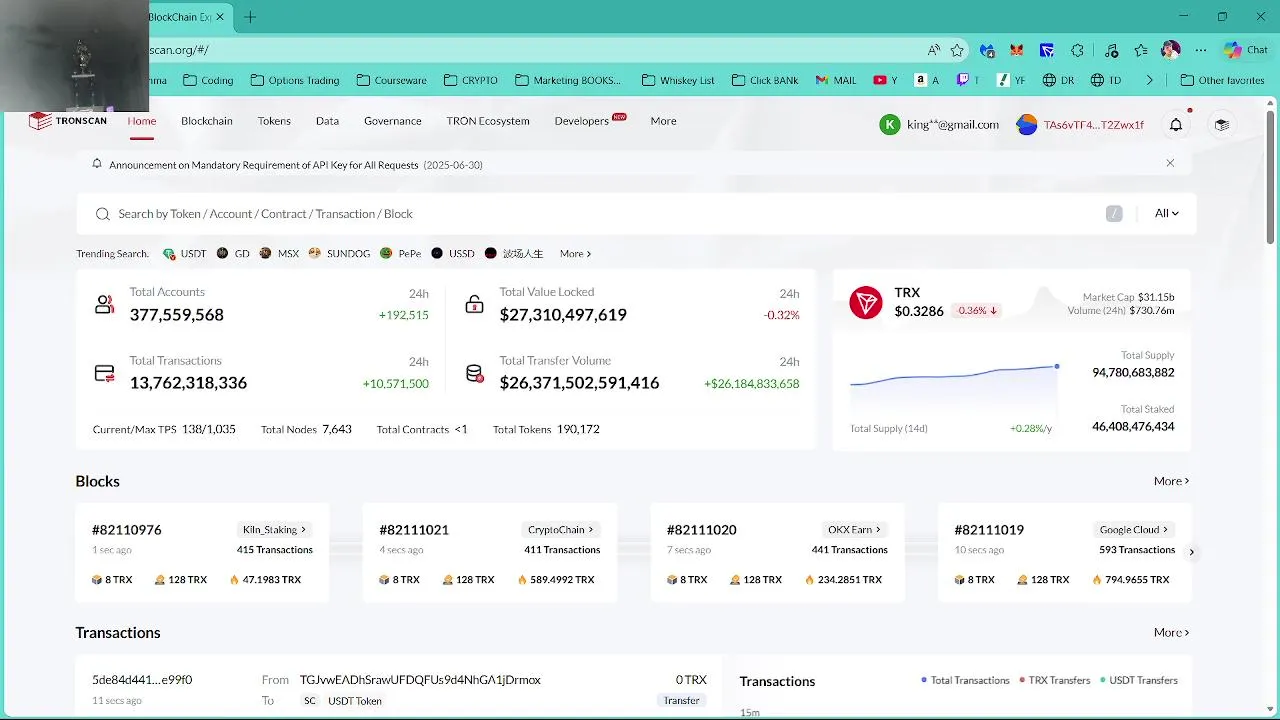Expand the More navigation menu
The height and width of the screenshot is (720, 1280).
pyautogui.click(x=663, y=121)
